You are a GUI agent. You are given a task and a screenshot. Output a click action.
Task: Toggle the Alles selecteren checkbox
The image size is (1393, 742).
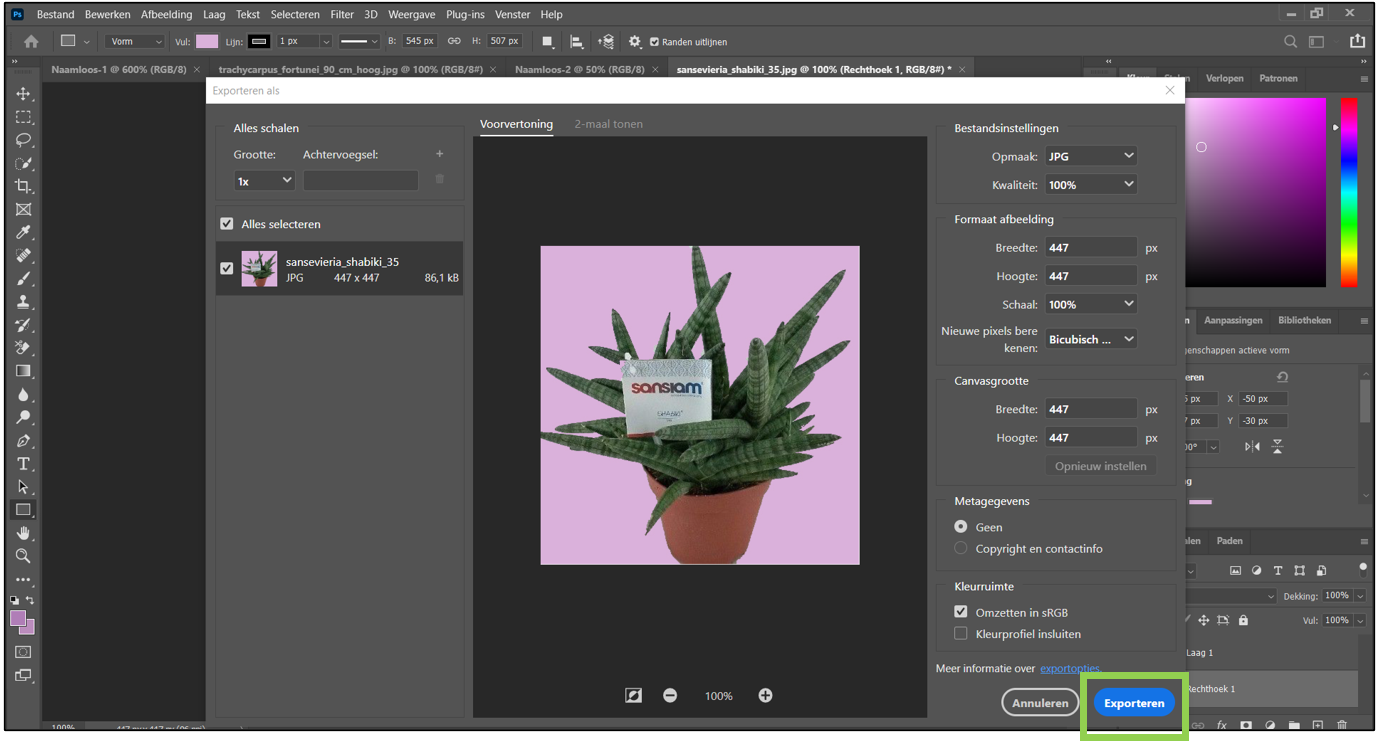[x=227, y=224]
